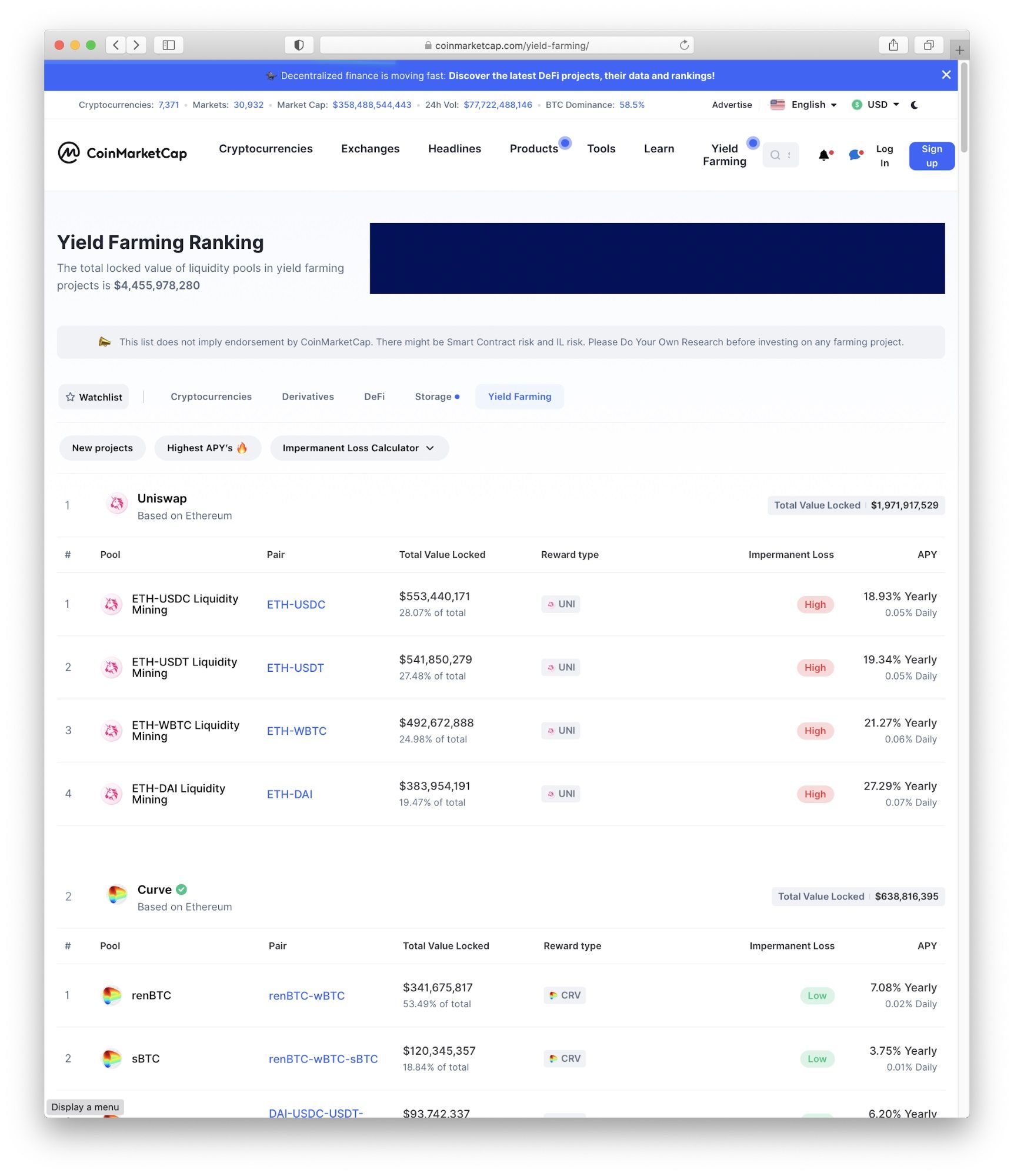Click the ETH-USDC Liquidity Mining pool icon
This screenshot has height=1176, width=1014.
tap(111, 605)
